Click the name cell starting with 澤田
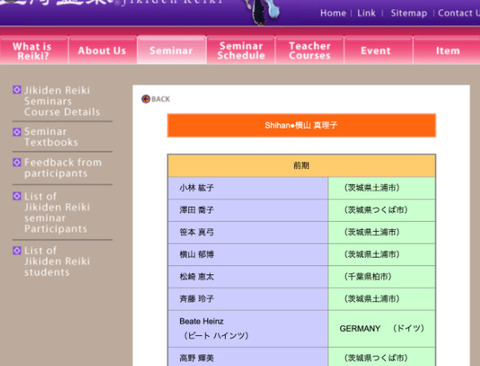 click(x=248, y=210)
